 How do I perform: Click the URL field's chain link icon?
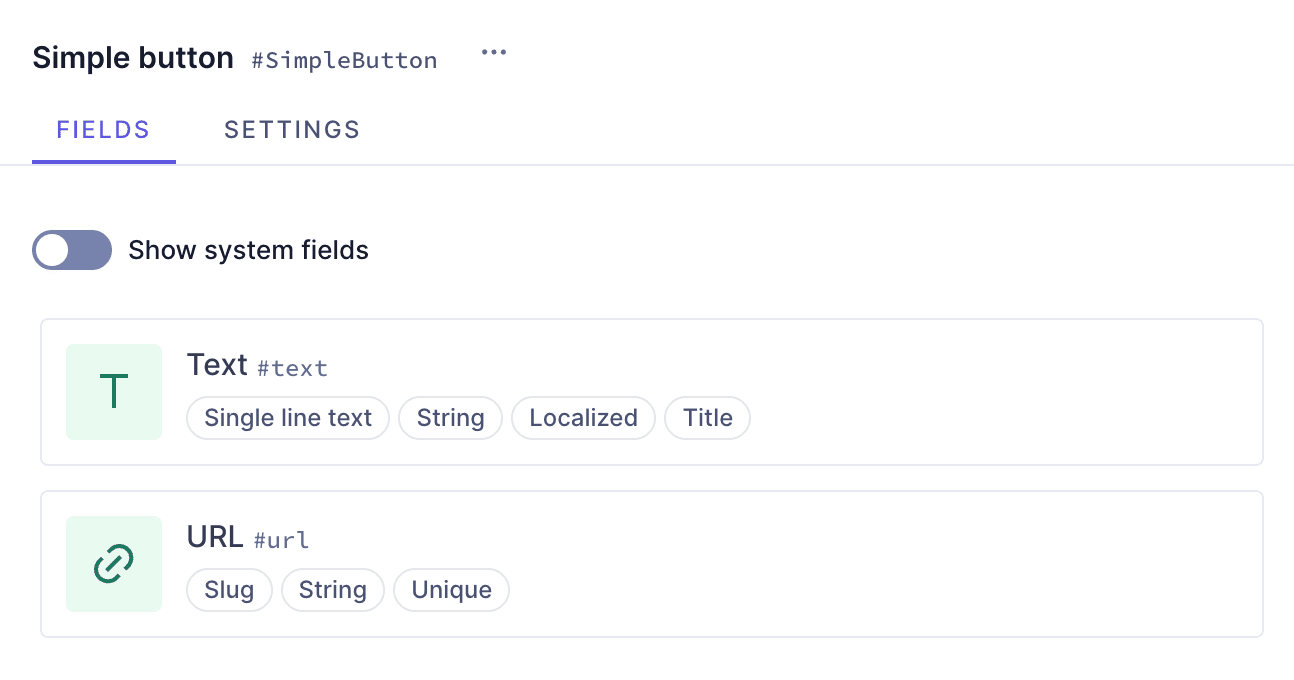(x=113, y=563)
